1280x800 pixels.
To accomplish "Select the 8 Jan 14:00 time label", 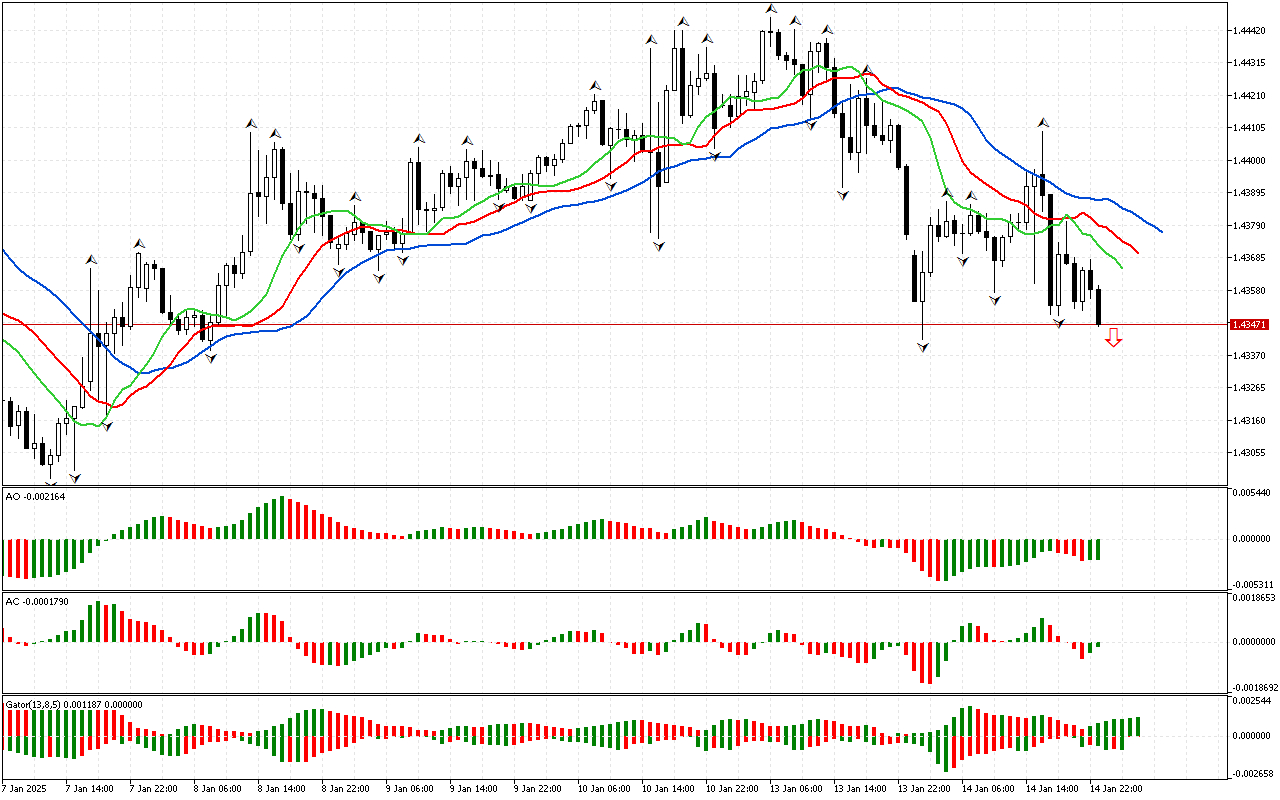I will (x=281, y=789).
